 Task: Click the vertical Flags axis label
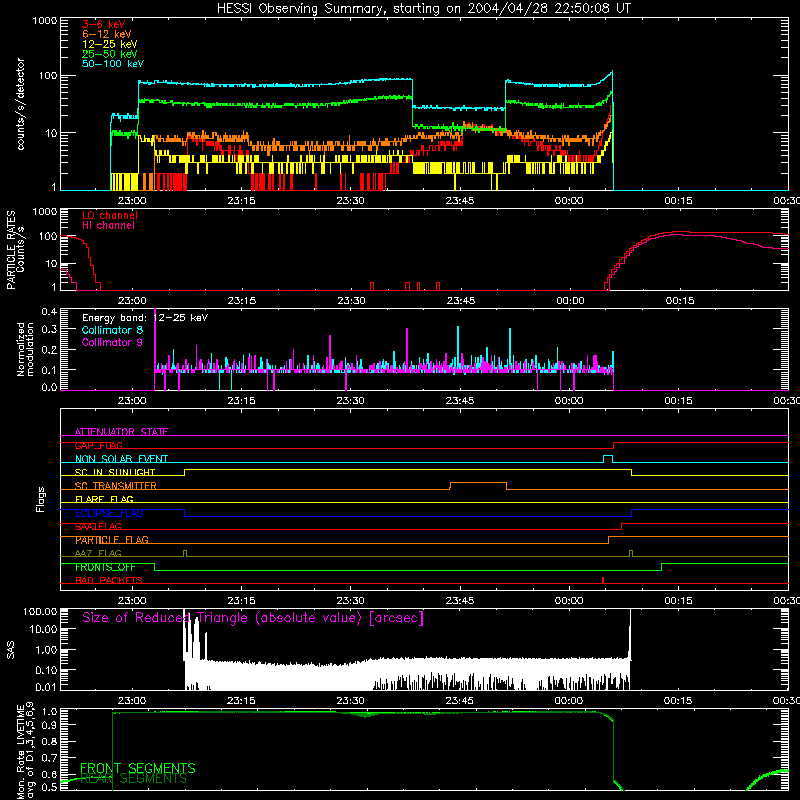click(x=41, y=499)
